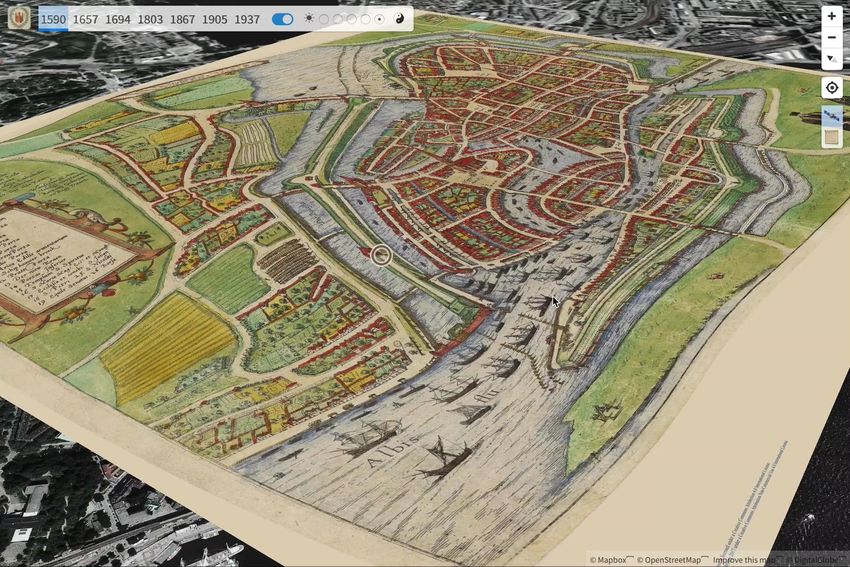Open the 1867 historical map

(182, 20)
